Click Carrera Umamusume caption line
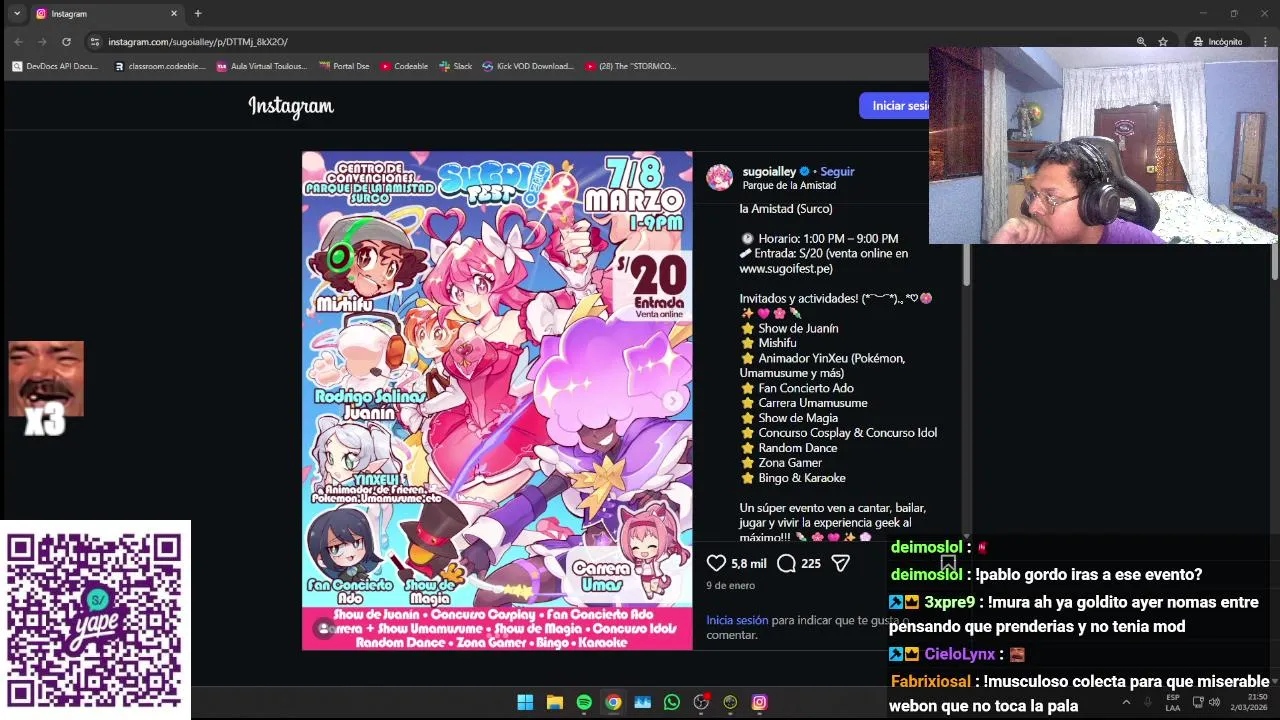 (x=813, y=403)
